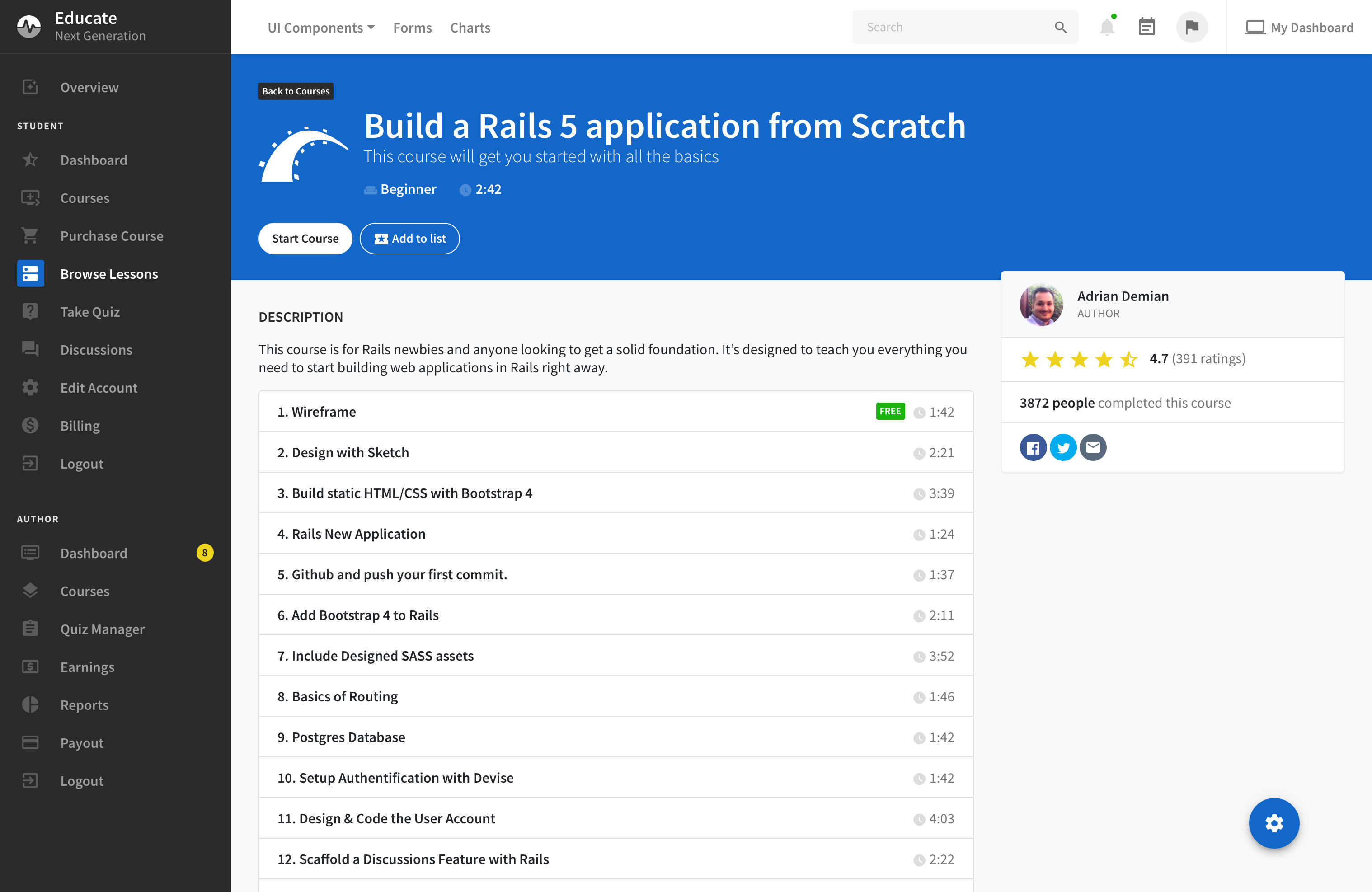Screen dimensions: 1372x892
Task: Share course via Facebook icon
Action: click(x=1033, y=447)
